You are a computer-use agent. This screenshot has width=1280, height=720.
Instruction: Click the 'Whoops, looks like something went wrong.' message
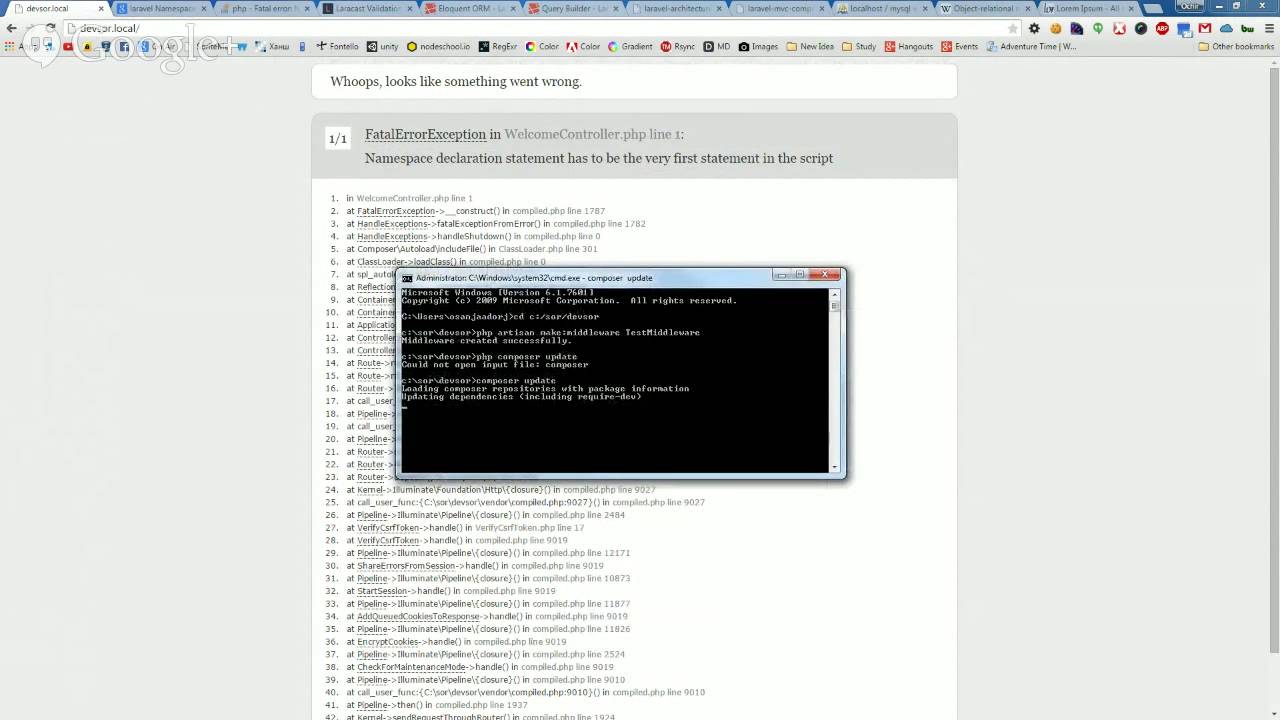[x=456, y=81]
